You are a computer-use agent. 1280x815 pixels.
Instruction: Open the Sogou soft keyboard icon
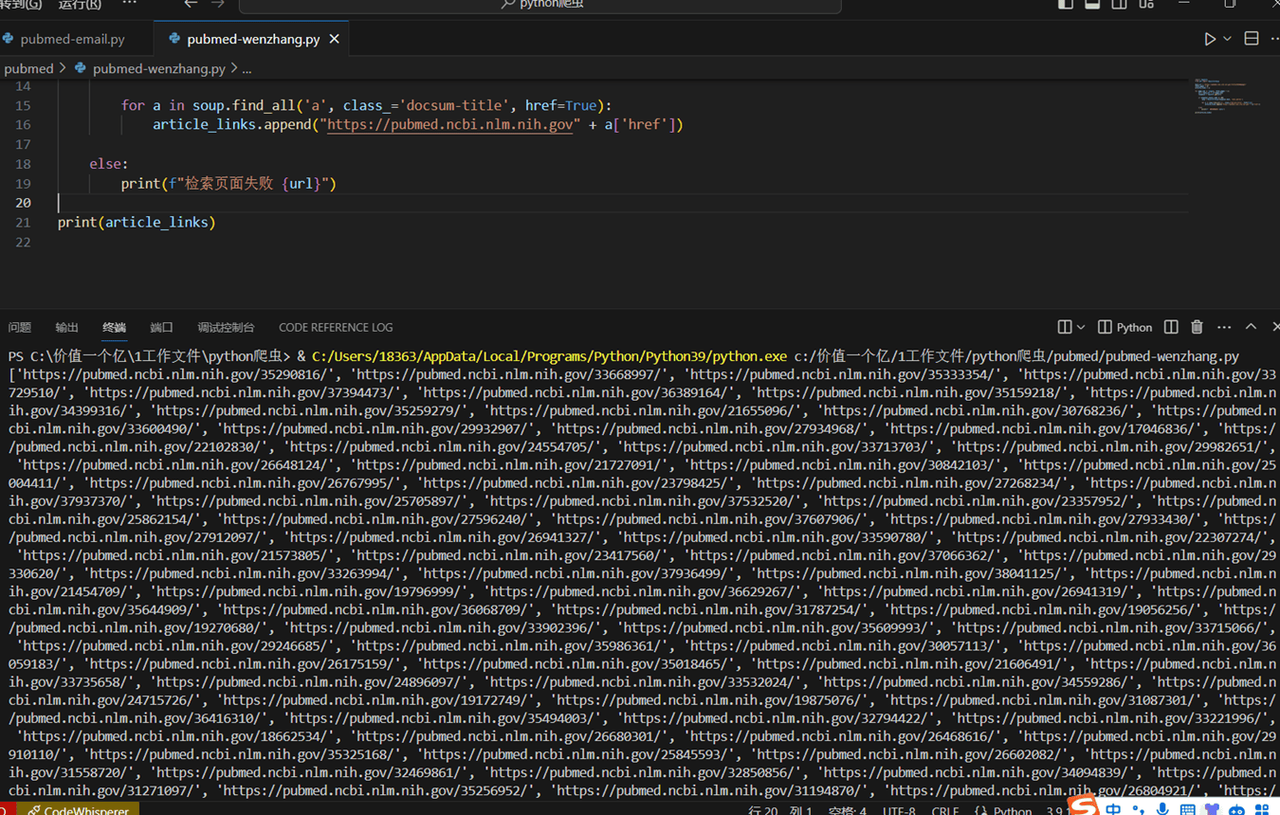[x=1187, y=809]
